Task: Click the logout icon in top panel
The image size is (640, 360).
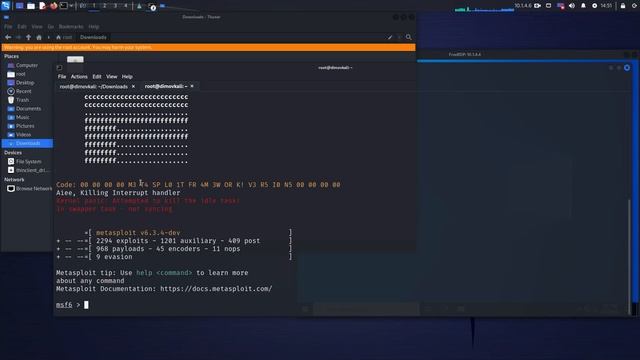Action: point(635,6)
